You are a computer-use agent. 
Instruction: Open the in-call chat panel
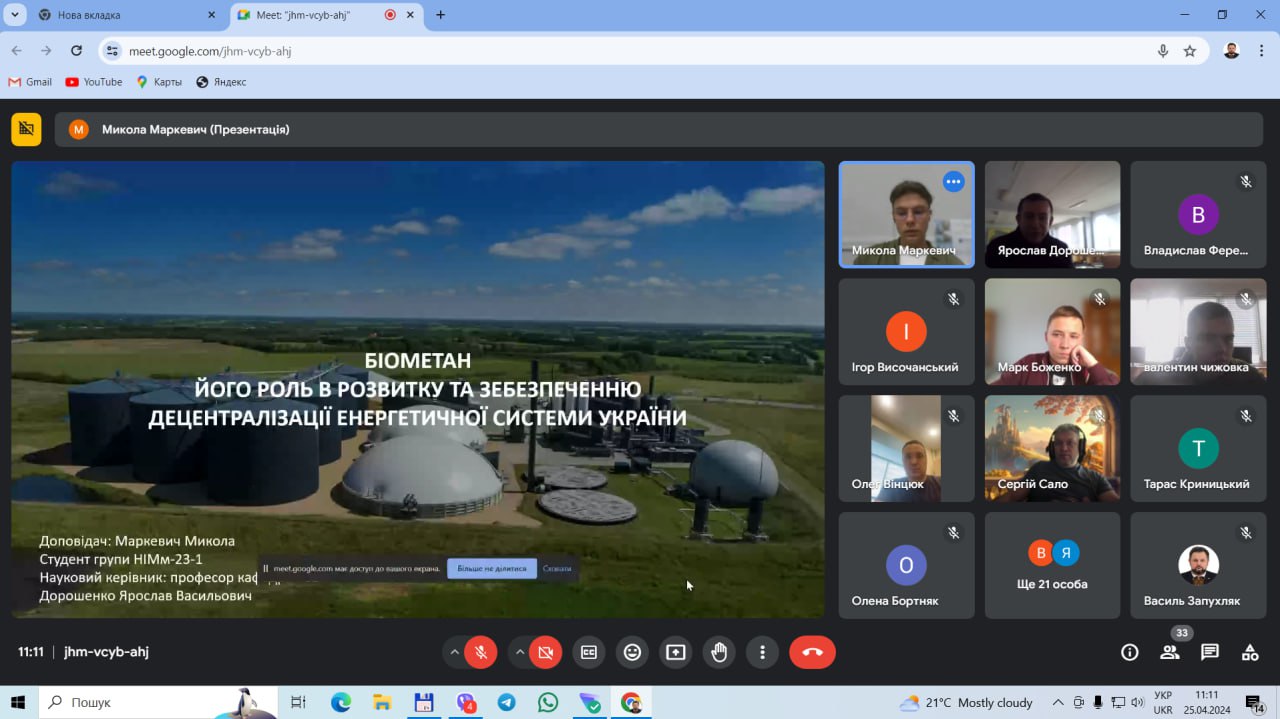(x=1210, y=651)
